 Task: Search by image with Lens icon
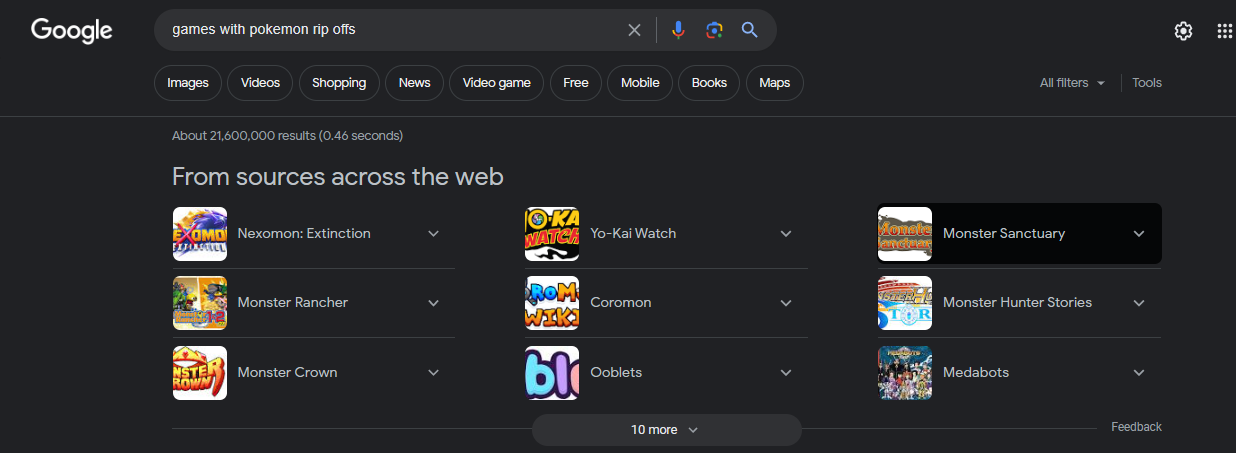click(x=714, y=30)
